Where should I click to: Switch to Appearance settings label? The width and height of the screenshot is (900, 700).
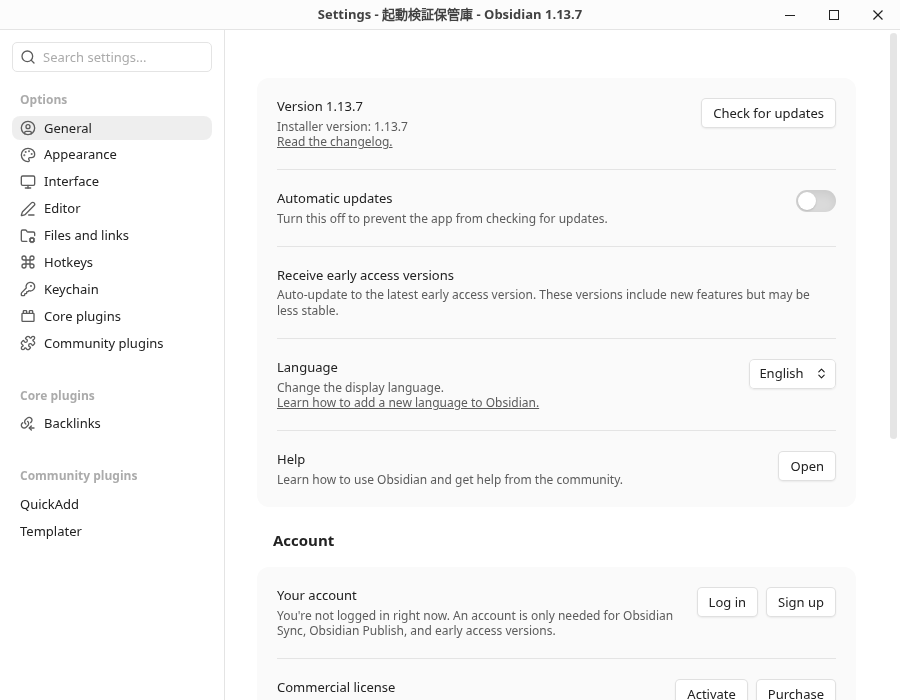pyautogui.click(x=80, y=155)
